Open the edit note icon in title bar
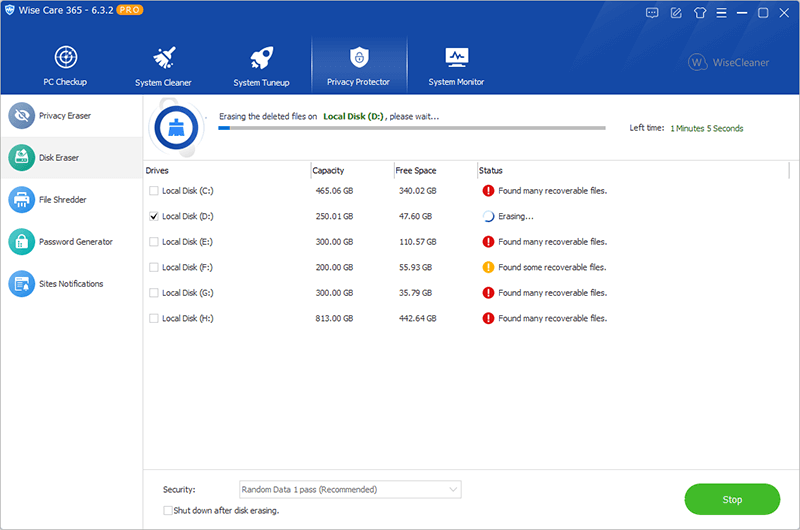The image size is (800, 530). coord(676,13)
